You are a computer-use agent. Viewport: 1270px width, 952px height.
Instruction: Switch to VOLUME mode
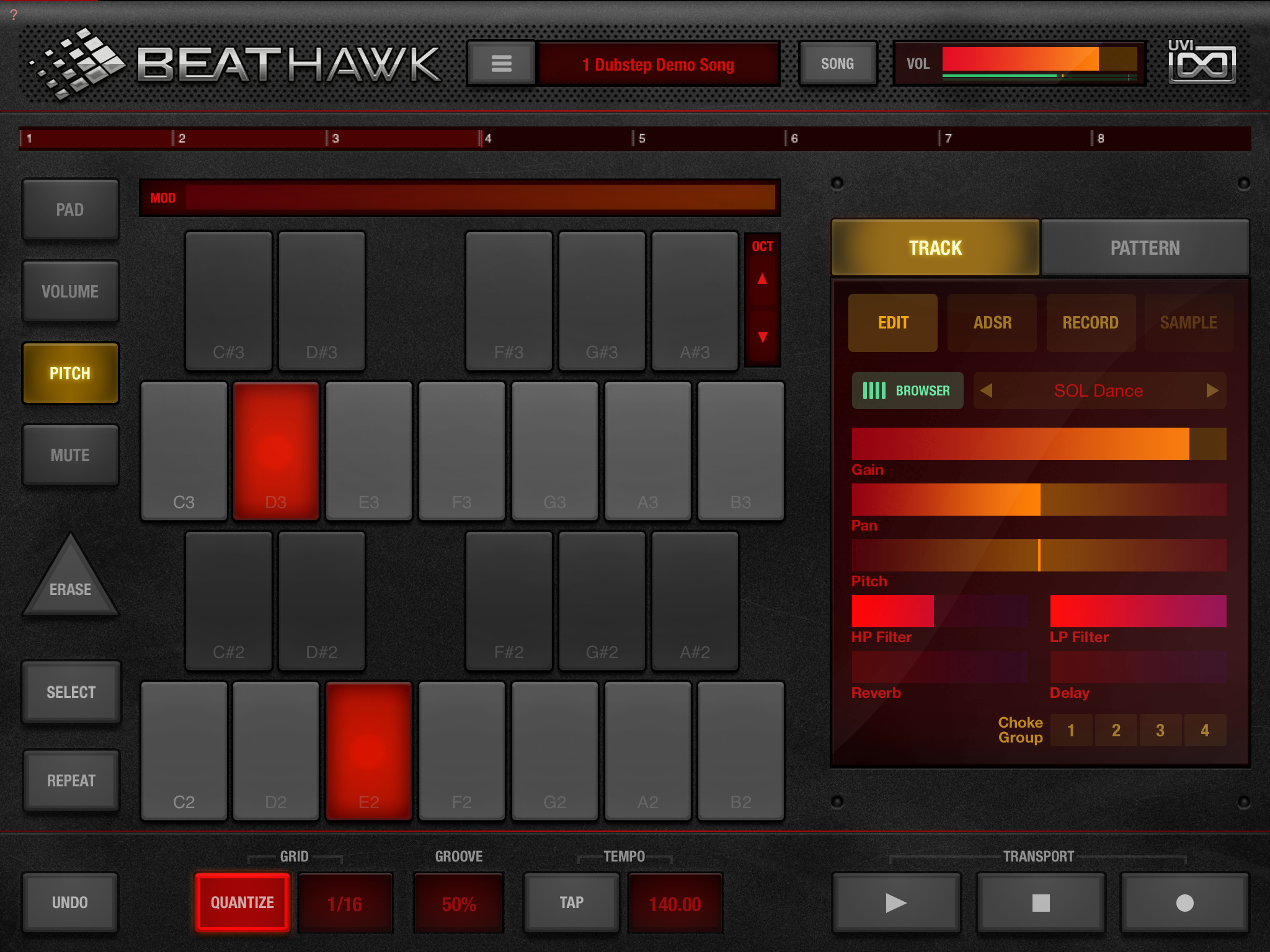click(x=70, y=291)
